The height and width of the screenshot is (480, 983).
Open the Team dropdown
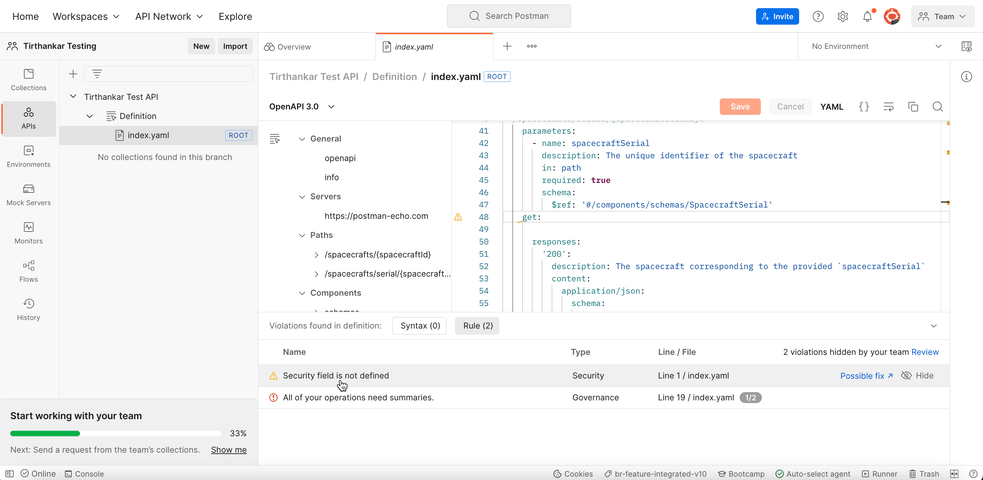tap(943, 16)
